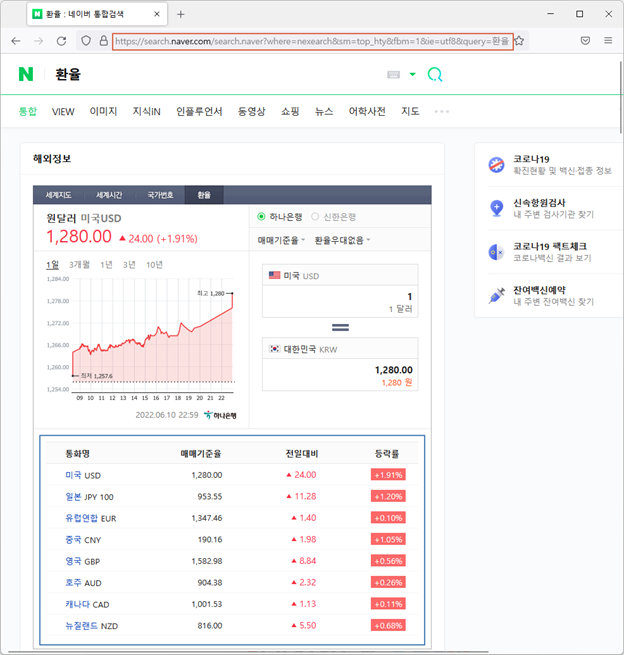Click the padlock site info icon

click(x=104, y=41)
